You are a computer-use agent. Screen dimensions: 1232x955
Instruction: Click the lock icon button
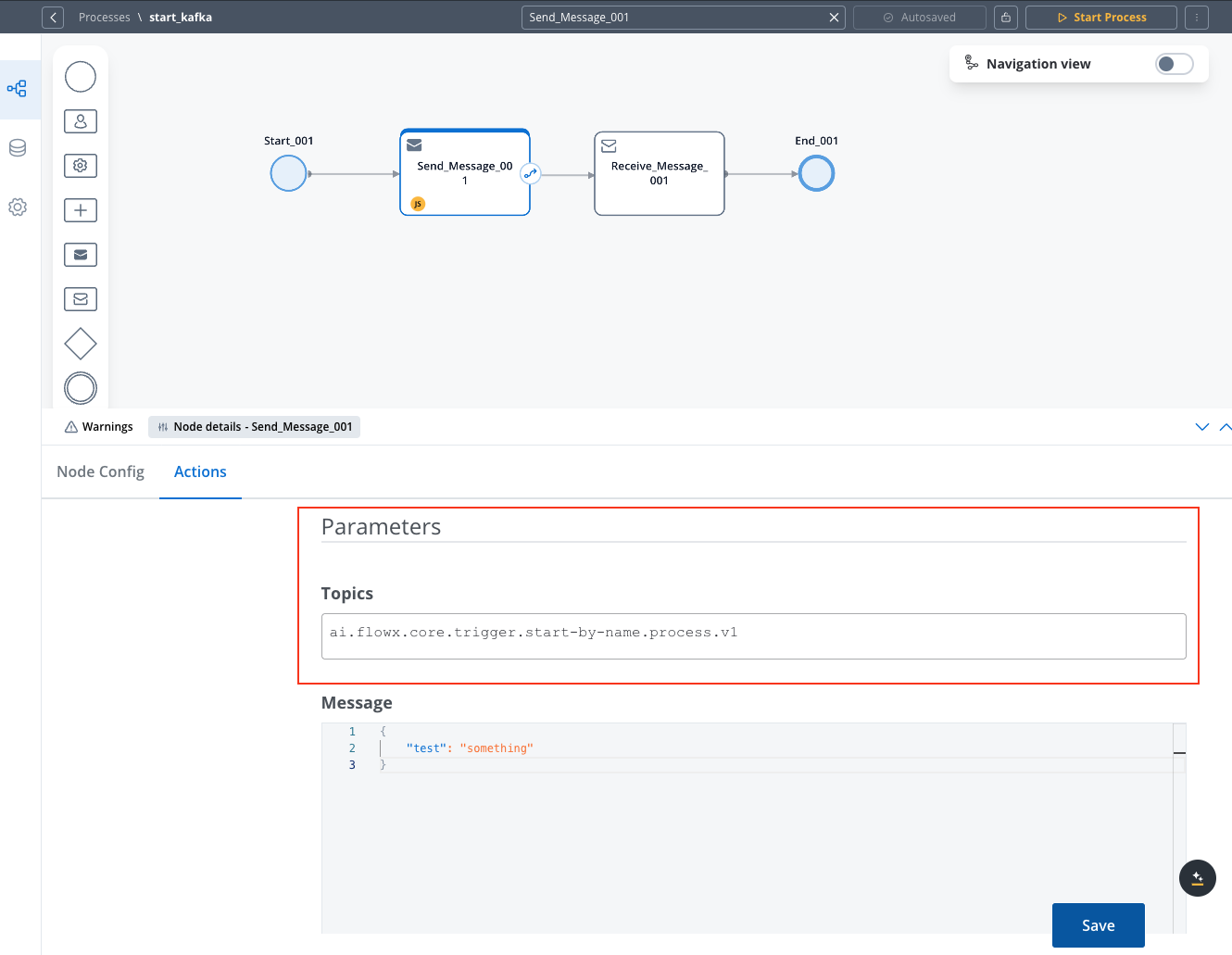pos(1006,18)
